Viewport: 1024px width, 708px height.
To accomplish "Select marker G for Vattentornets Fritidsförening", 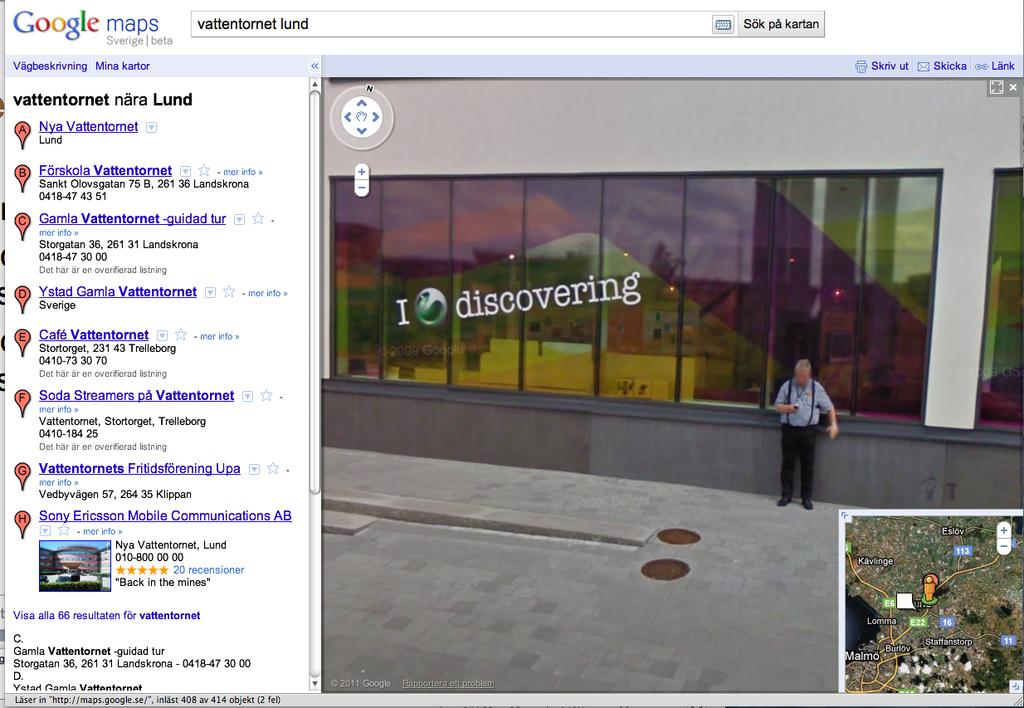I will pos(22,475).
